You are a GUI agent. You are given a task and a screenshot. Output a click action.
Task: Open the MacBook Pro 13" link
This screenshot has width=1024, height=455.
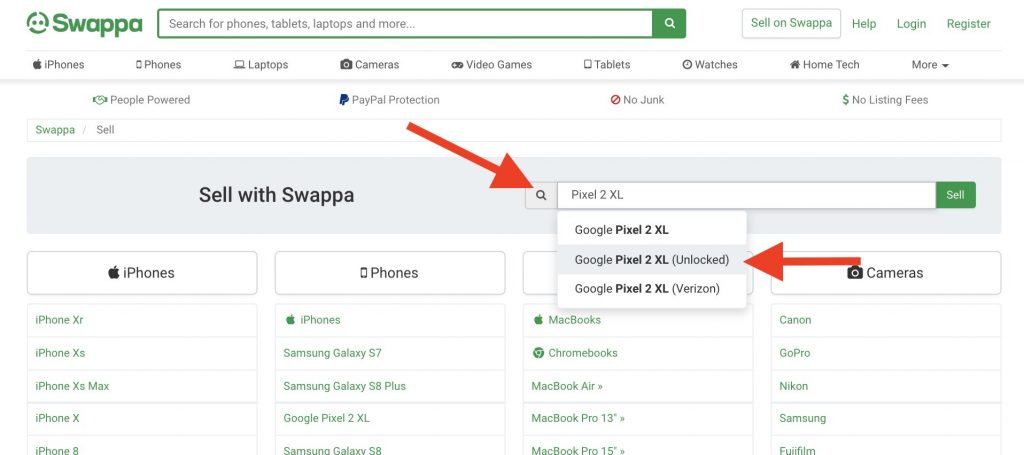578,418
